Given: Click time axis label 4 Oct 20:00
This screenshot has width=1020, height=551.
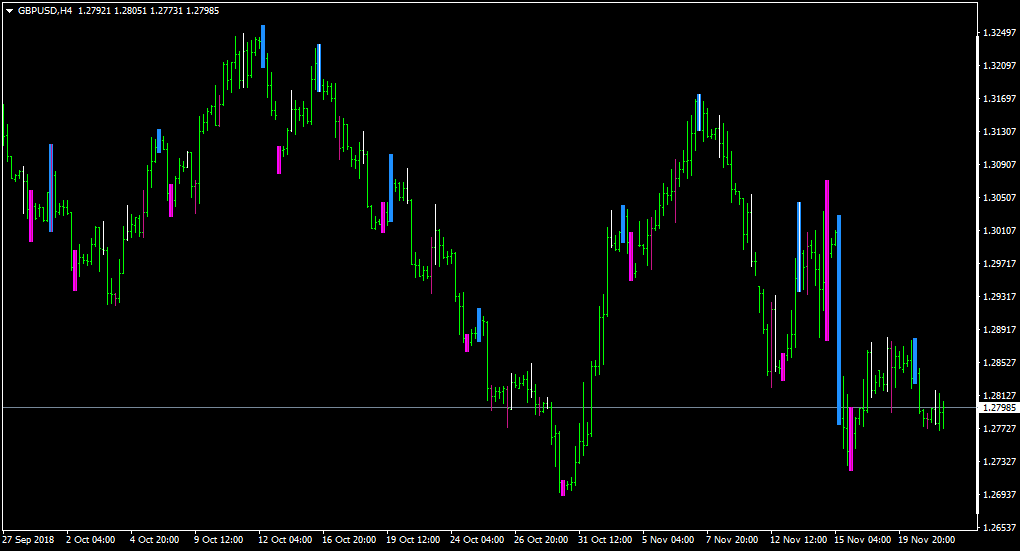Looking at the screenshot, I should click(x=155, y=540).
